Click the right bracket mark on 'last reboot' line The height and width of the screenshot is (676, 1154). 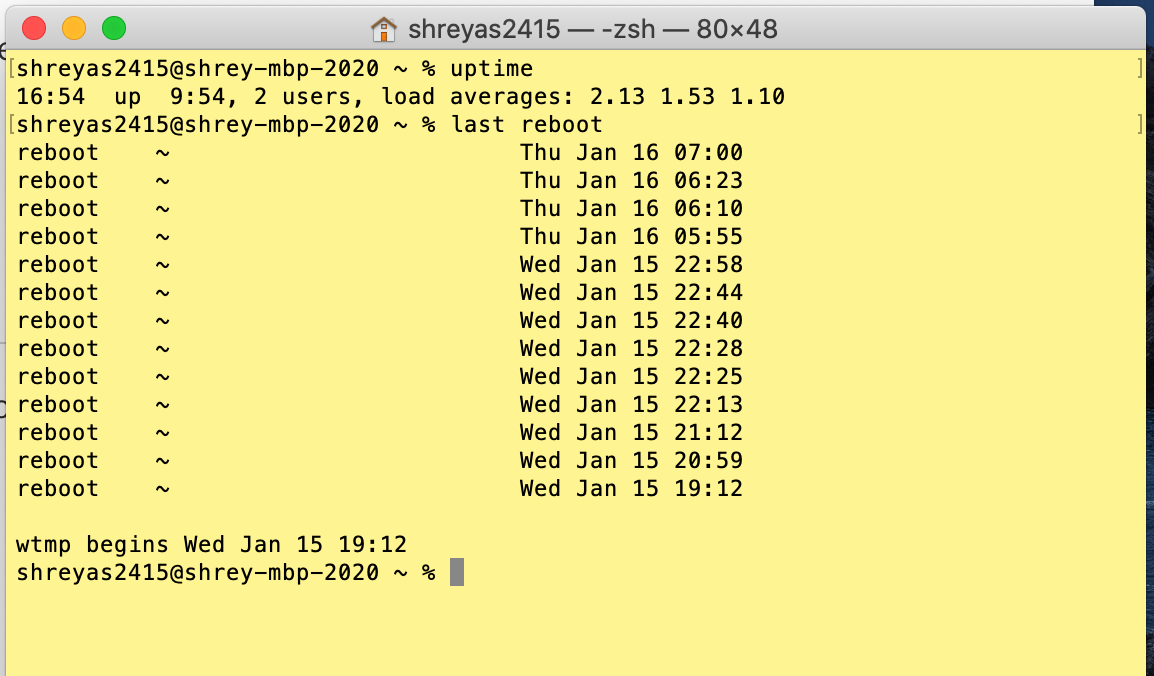1139,125
